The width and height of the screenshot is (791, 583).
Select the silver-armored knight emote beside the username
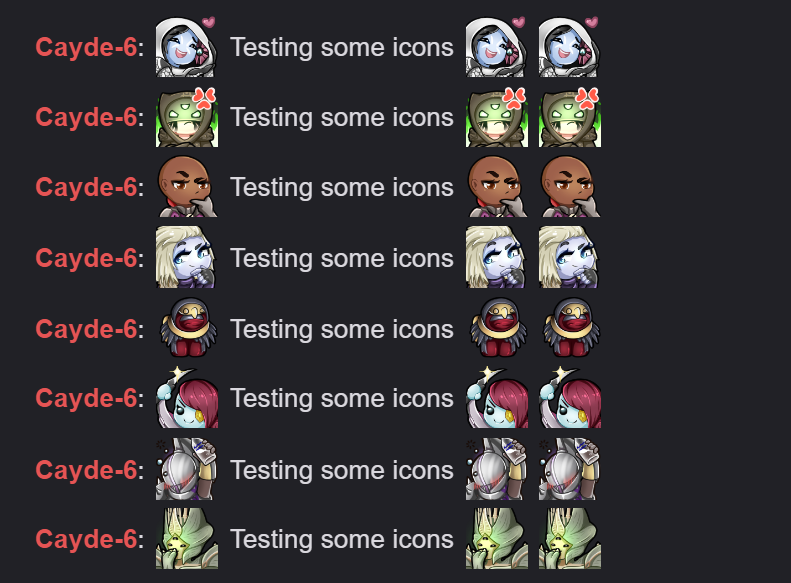186,469
